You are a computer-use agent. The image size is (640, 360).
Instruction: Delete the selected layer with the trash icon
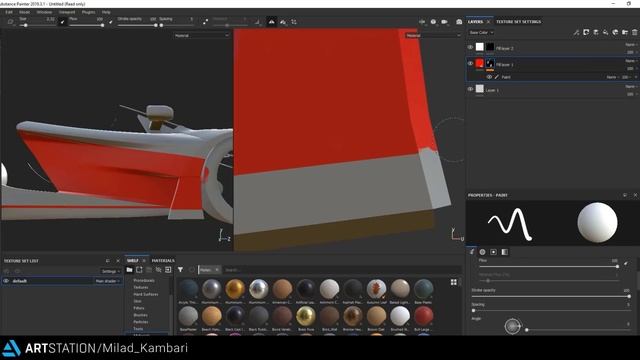(x=635, y=32)
